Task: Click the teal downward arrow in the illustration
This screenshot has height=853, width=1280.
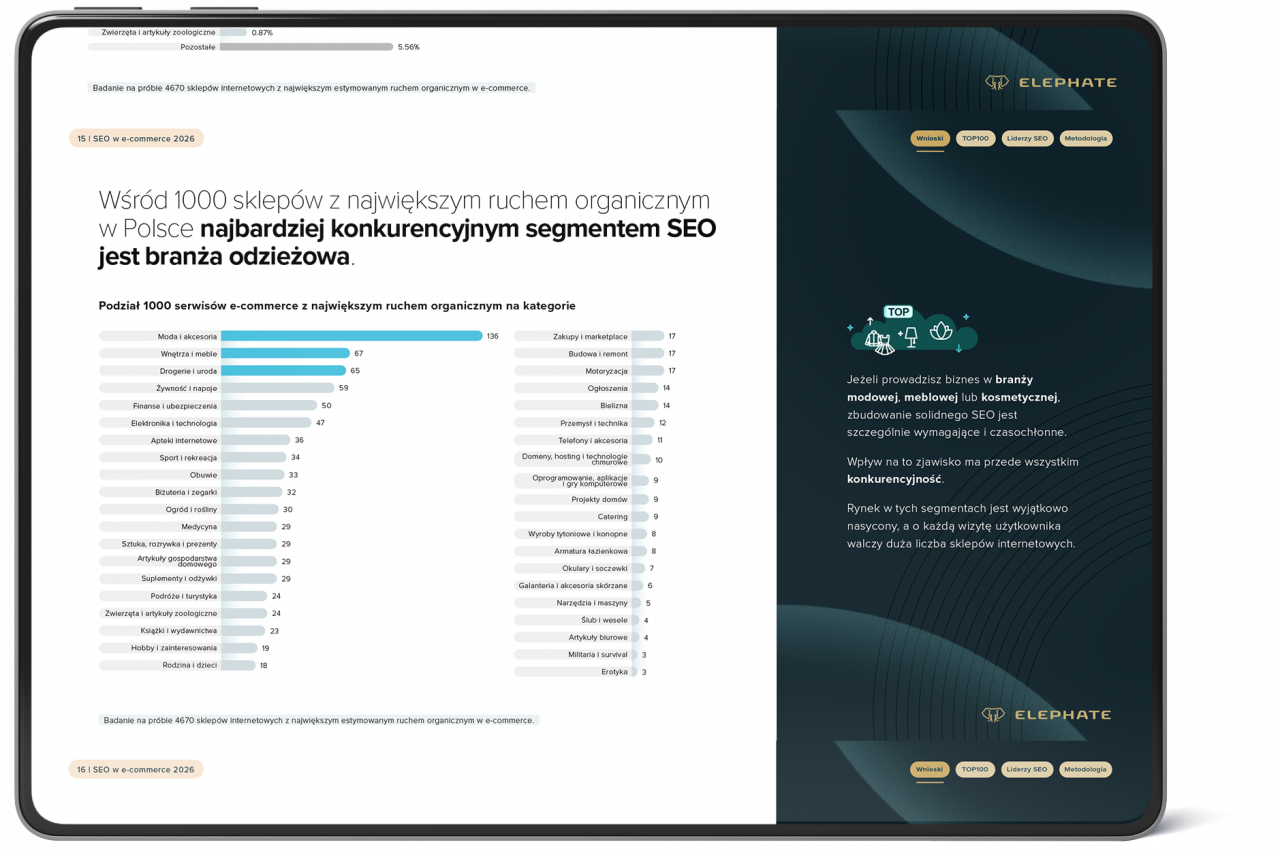Action: coord(958,348)
